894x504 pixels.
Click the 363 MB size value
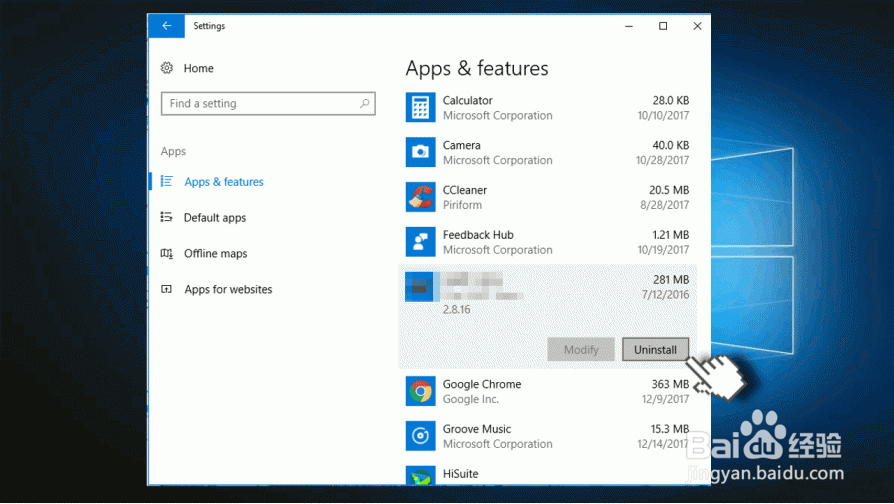pyautogui.click(x=670, y=384)
